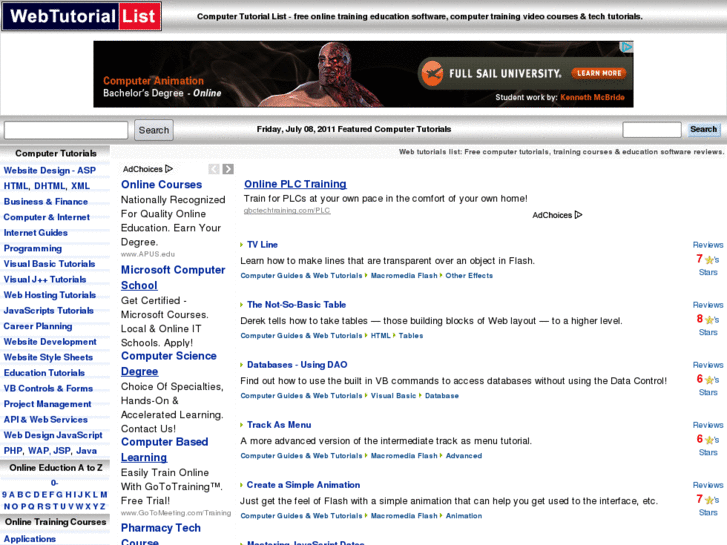This screenshot has height=545, width=727.
Task: Click letter Z in Online Education A to Z
Action: click(102, 507)
